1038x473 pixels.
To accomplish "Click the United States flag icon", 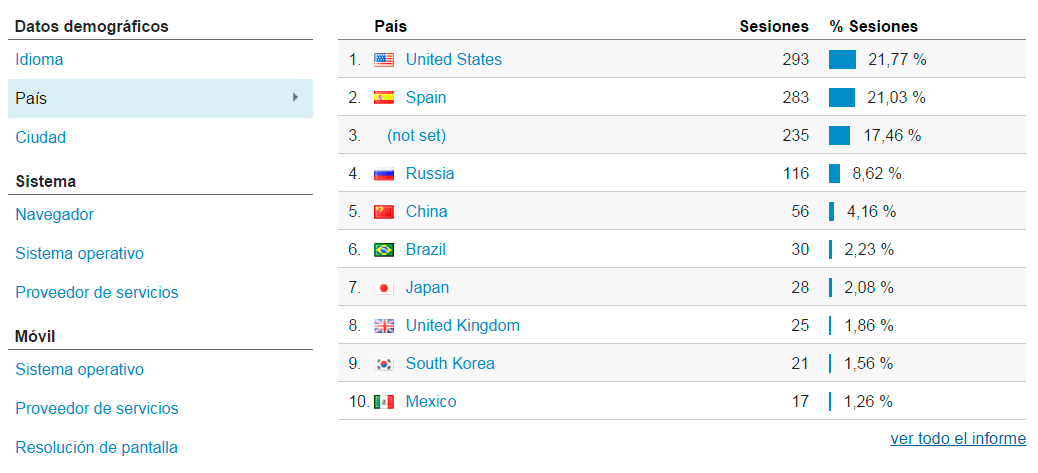I will (384, 60).
